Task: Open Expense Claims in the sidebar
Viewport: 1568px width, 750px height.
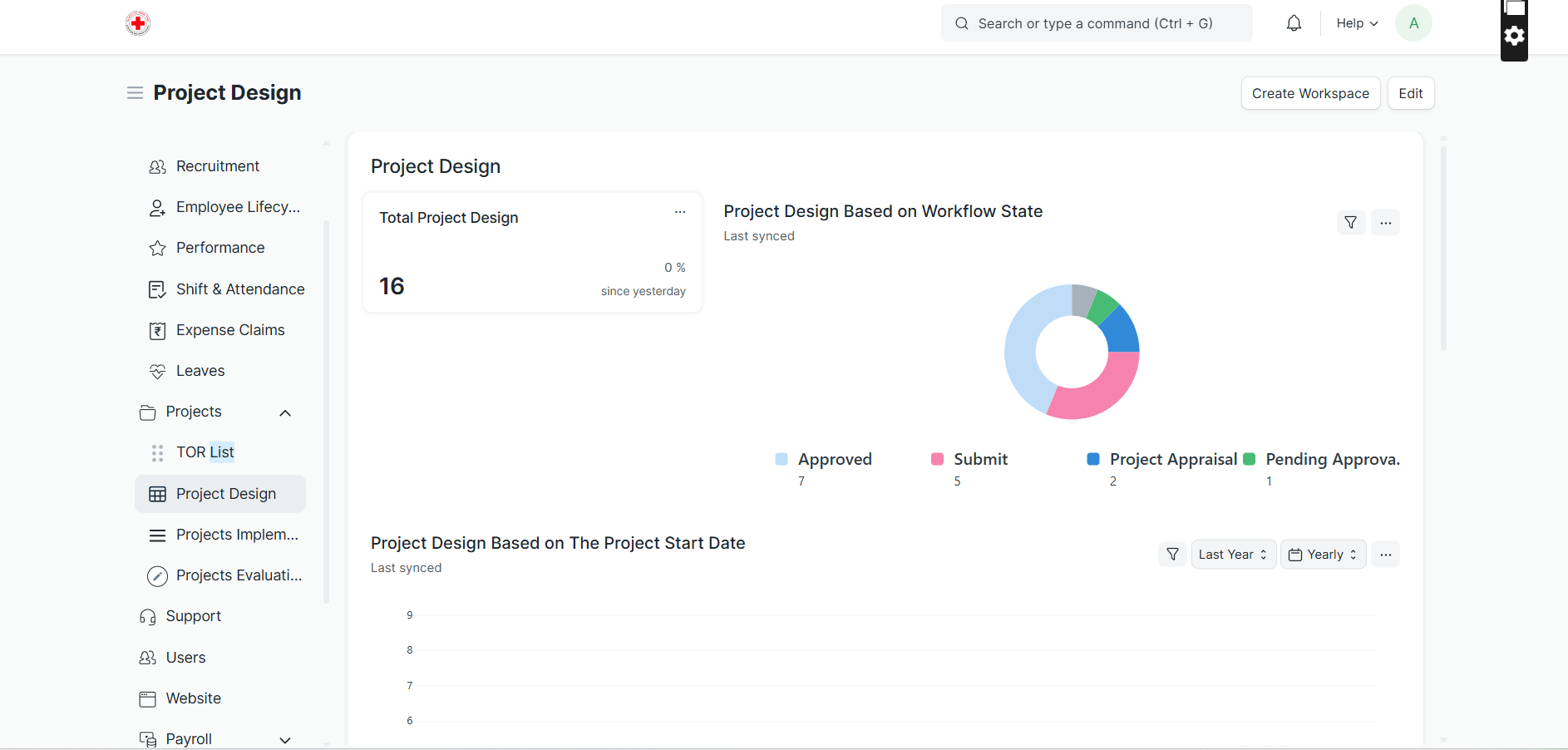Action: click(x=230, y=330)
